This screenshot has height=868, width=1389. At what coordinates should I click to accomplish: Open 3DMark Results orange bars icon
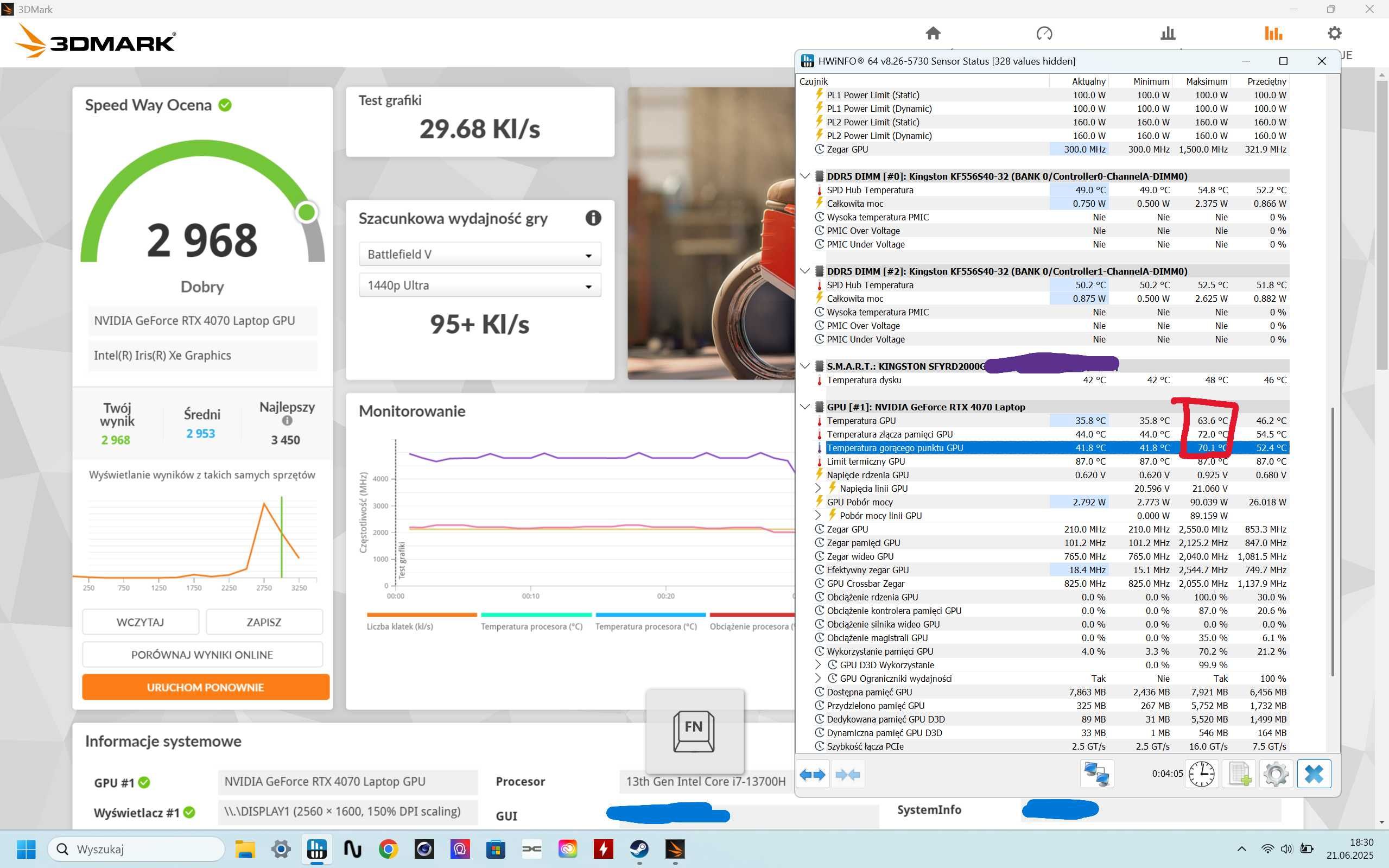click(1273, 33)
